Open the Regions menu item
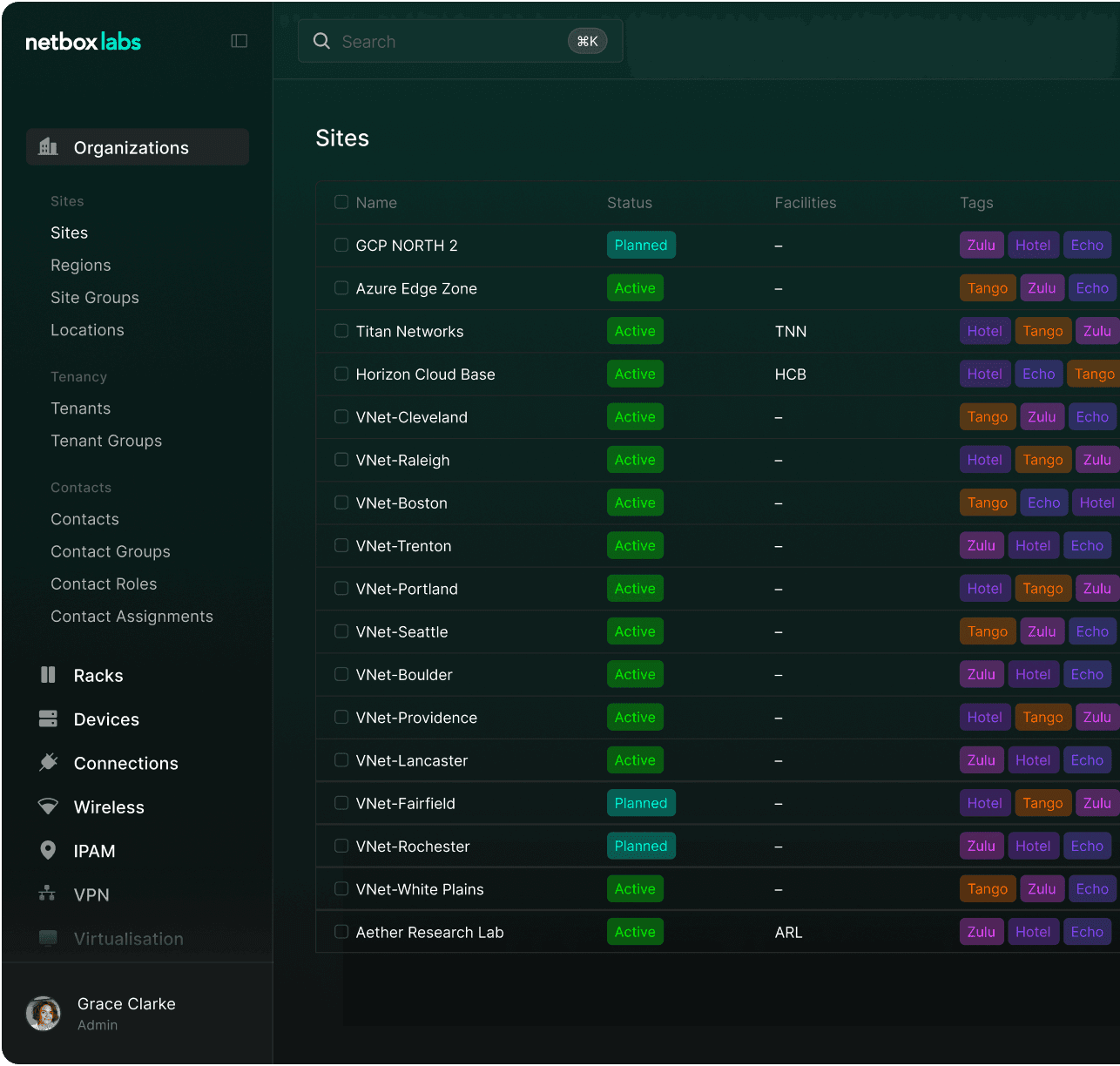 click(x=80, y=265)
